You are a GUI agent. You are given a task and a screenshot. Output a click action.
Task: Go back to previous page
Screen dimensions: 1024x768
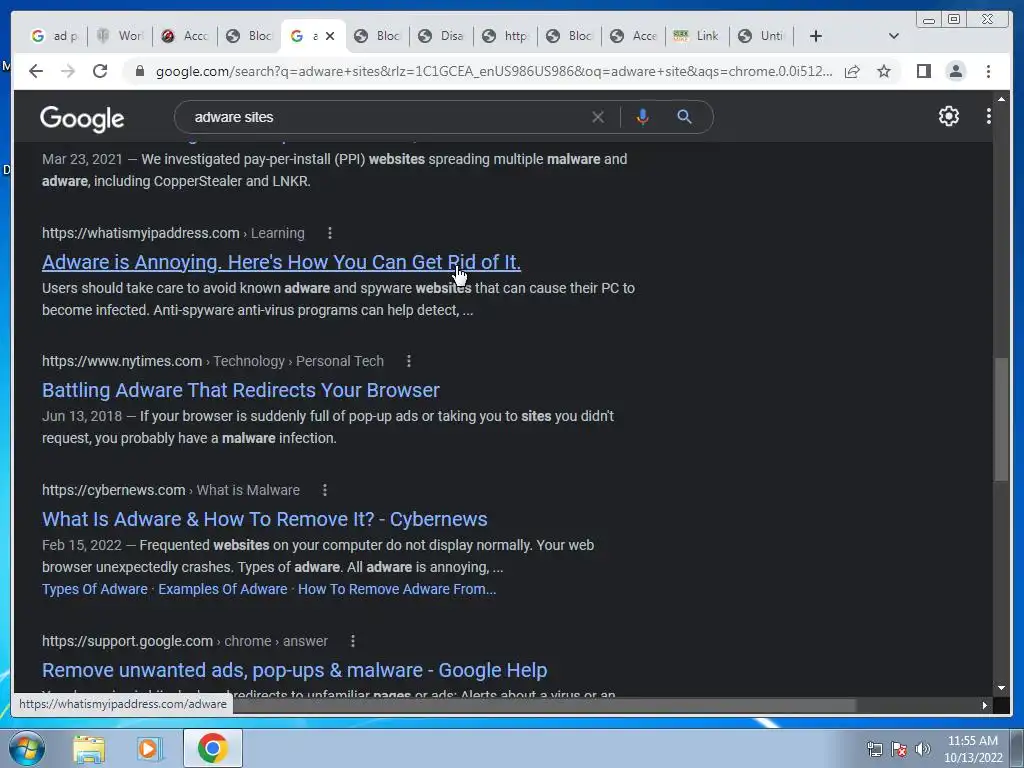click(36, 71)
